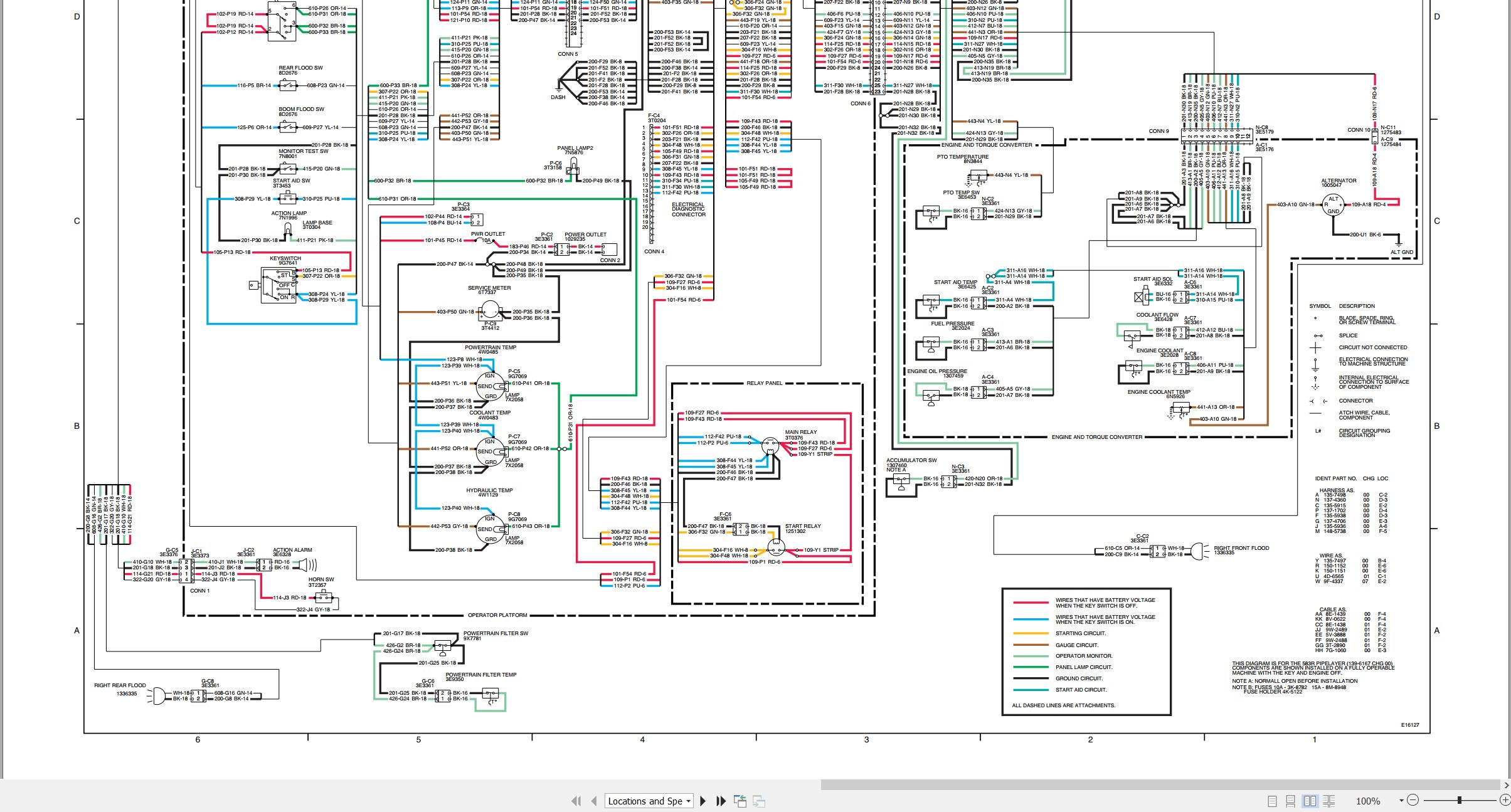Click the PTO TEMPERATURE label

[x=963, y=157]
